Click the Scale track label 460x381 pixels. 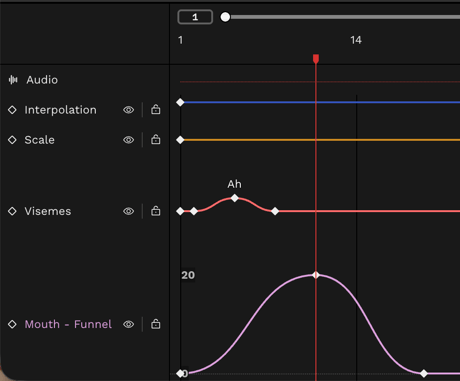click(x=39, y=140)
